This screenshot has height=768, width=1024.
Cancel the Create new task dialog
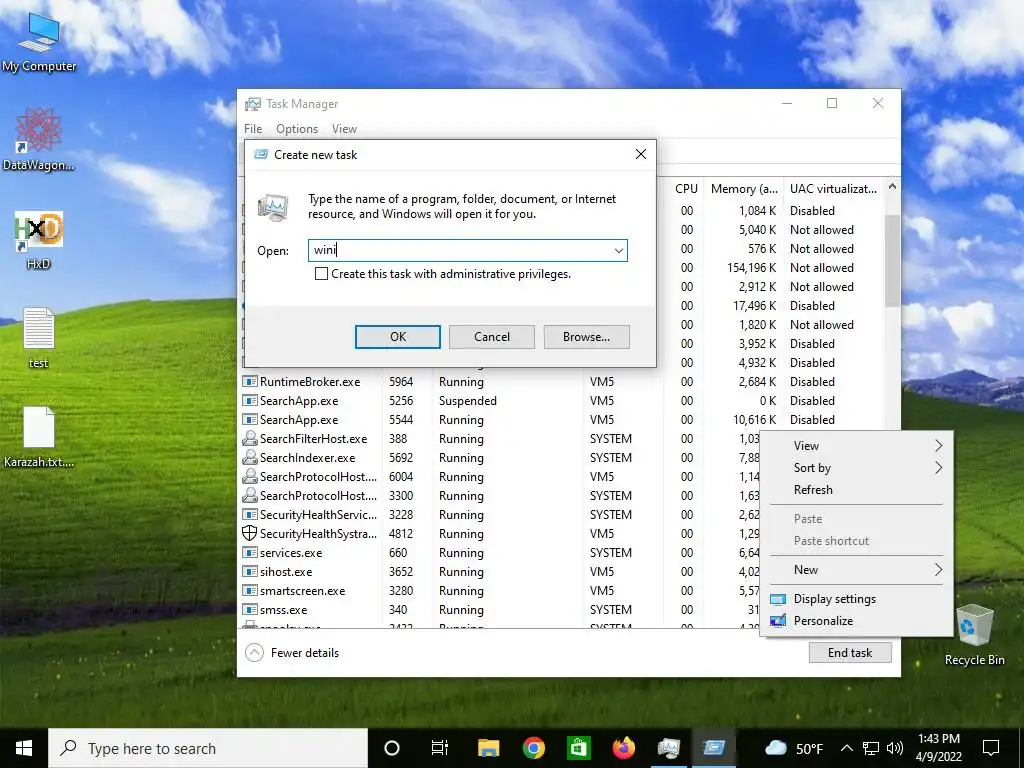492,337
